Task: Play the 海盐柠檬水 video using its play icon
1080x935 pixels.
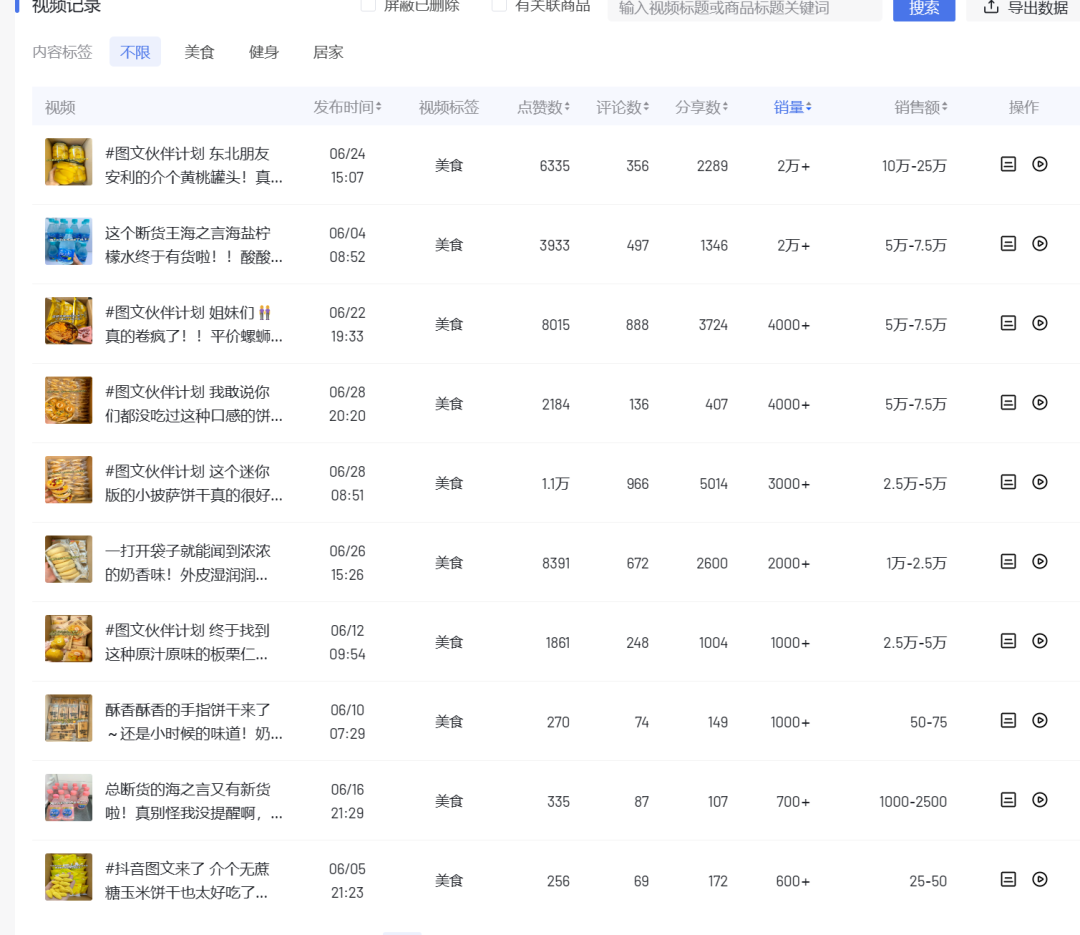Action: click(x=1041, y=241)
